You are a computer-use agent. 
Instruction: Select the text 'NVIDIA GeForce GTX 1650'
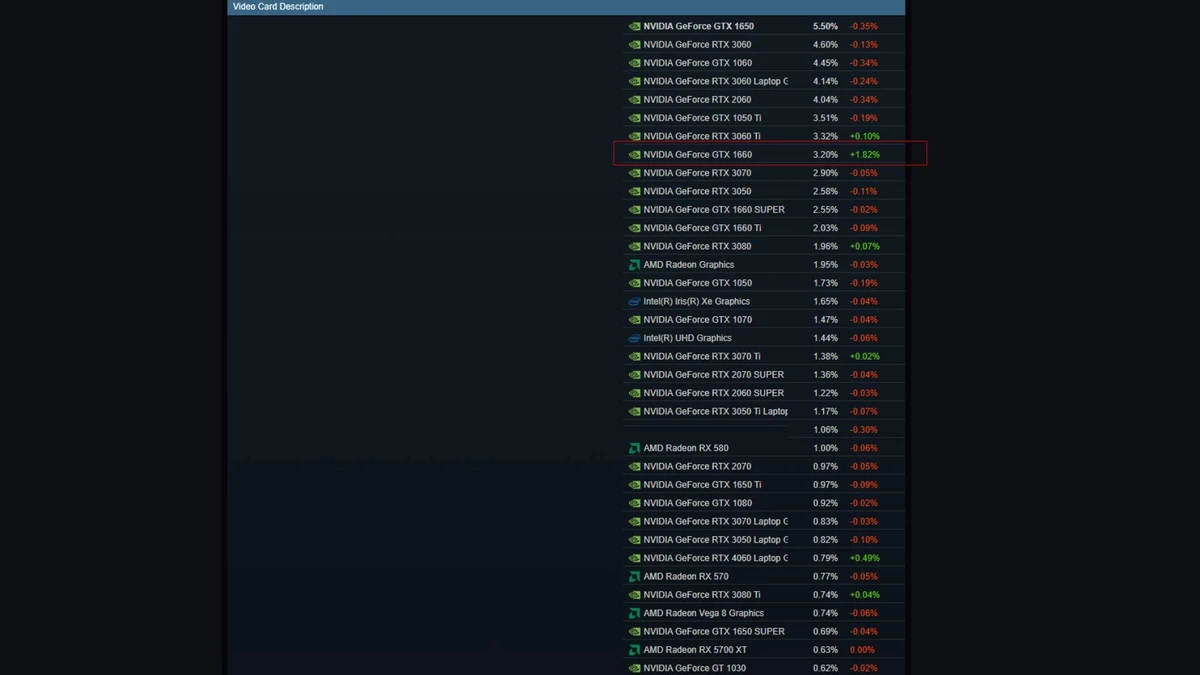click(699, 26)
